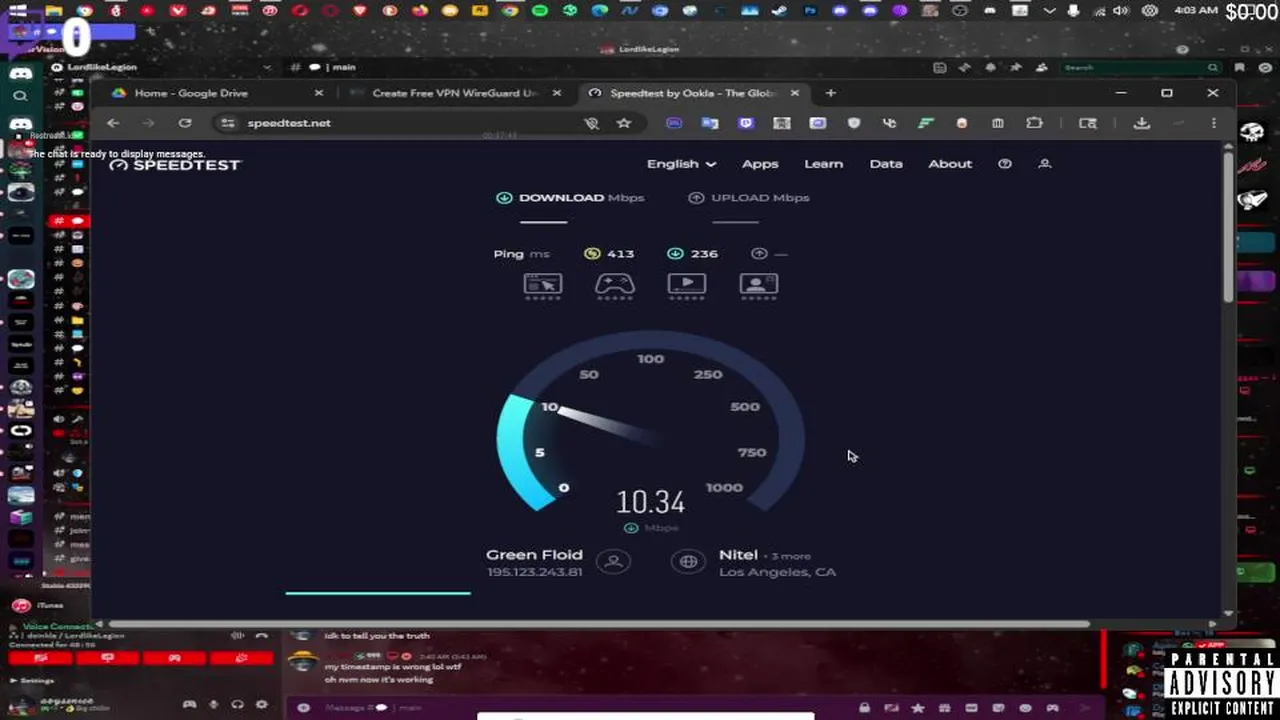The width and height of the screenshot is (1280, 720).
Task: Click Green Floid provider name
Action: point(534,555)
